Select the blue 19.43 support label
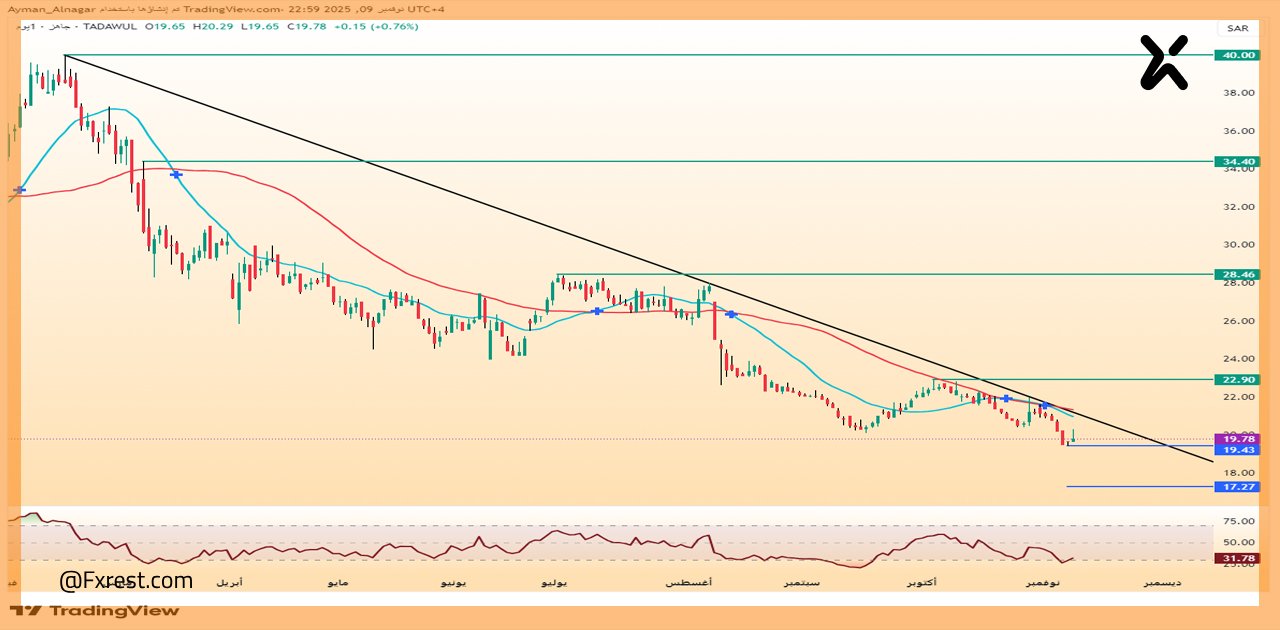 [x=1236, y=451]
